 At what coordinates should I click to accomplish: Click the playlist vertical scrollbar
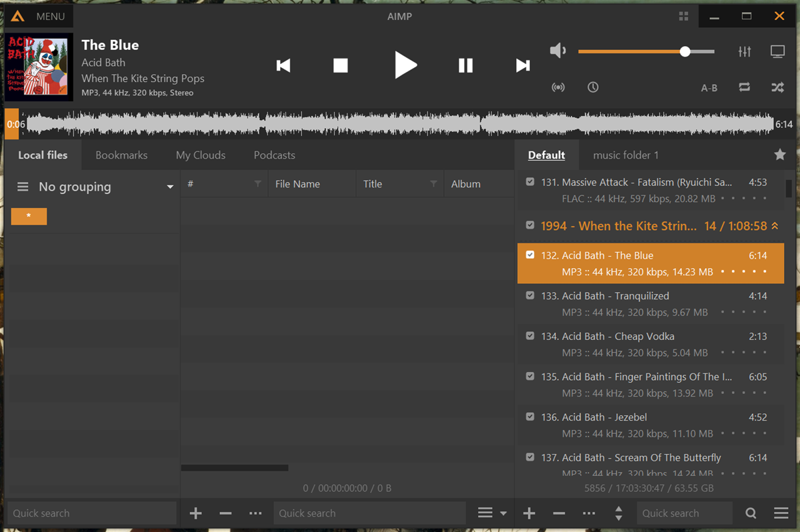[x=789, y=188]
